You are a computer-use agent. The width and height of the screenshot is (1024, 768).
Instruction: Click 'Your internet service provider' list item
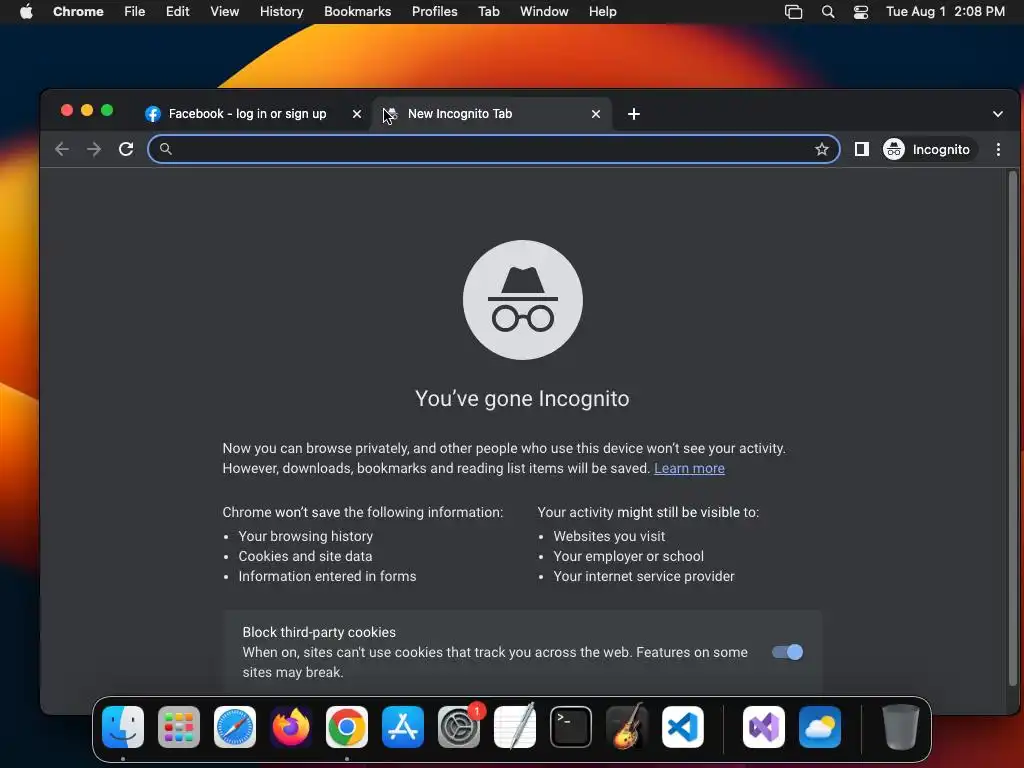click(644, 577)
